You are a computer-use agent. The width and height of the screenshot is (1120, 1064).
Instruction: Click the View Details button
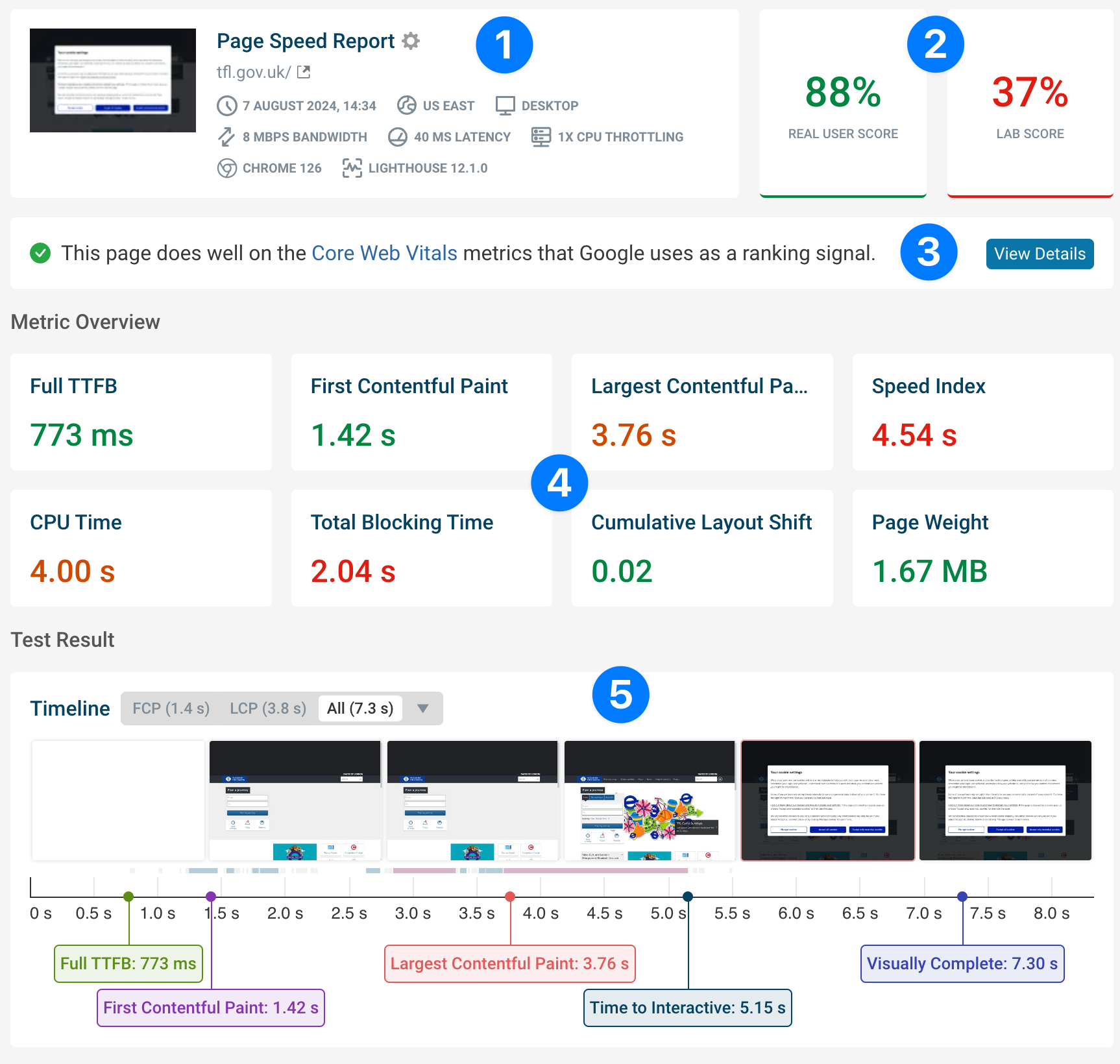pos(1040,254)
